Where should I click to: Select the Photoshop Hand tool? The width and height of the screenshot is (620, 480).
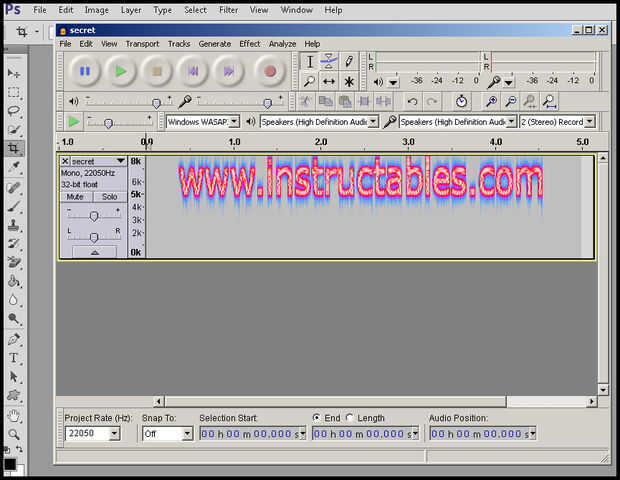[x=14, y=416]
